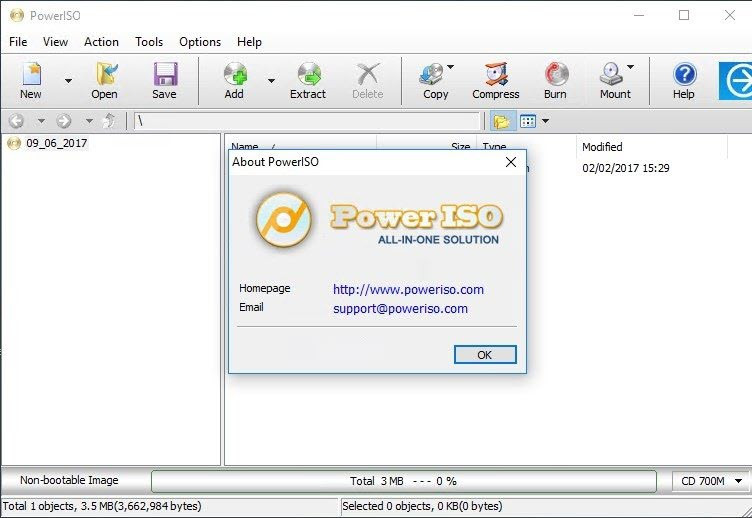Click the Up one level icon
This screenshot has height=518, width=752.
tap(109, 121)
